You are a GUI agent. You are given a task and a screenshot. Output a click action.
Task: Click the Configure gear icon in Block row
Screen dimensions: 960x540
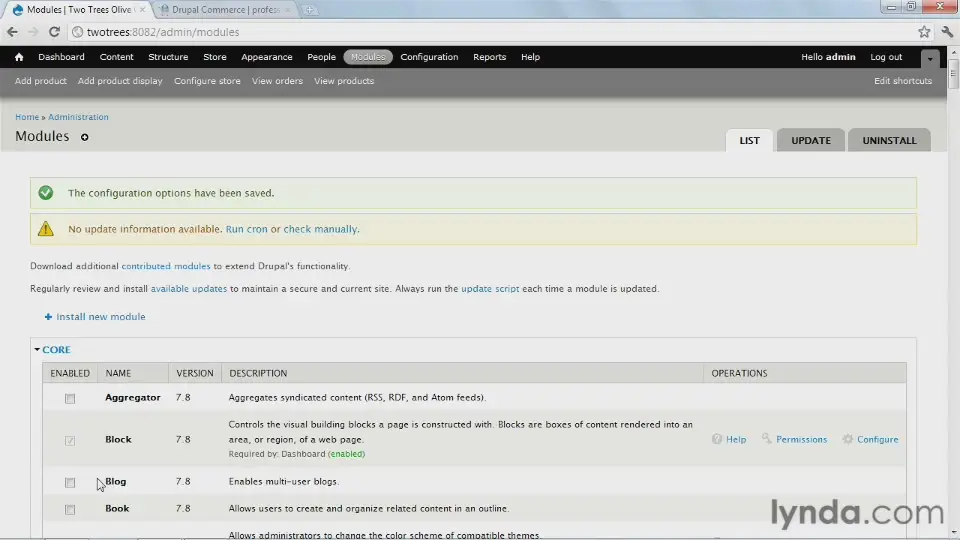pos(847,439)
